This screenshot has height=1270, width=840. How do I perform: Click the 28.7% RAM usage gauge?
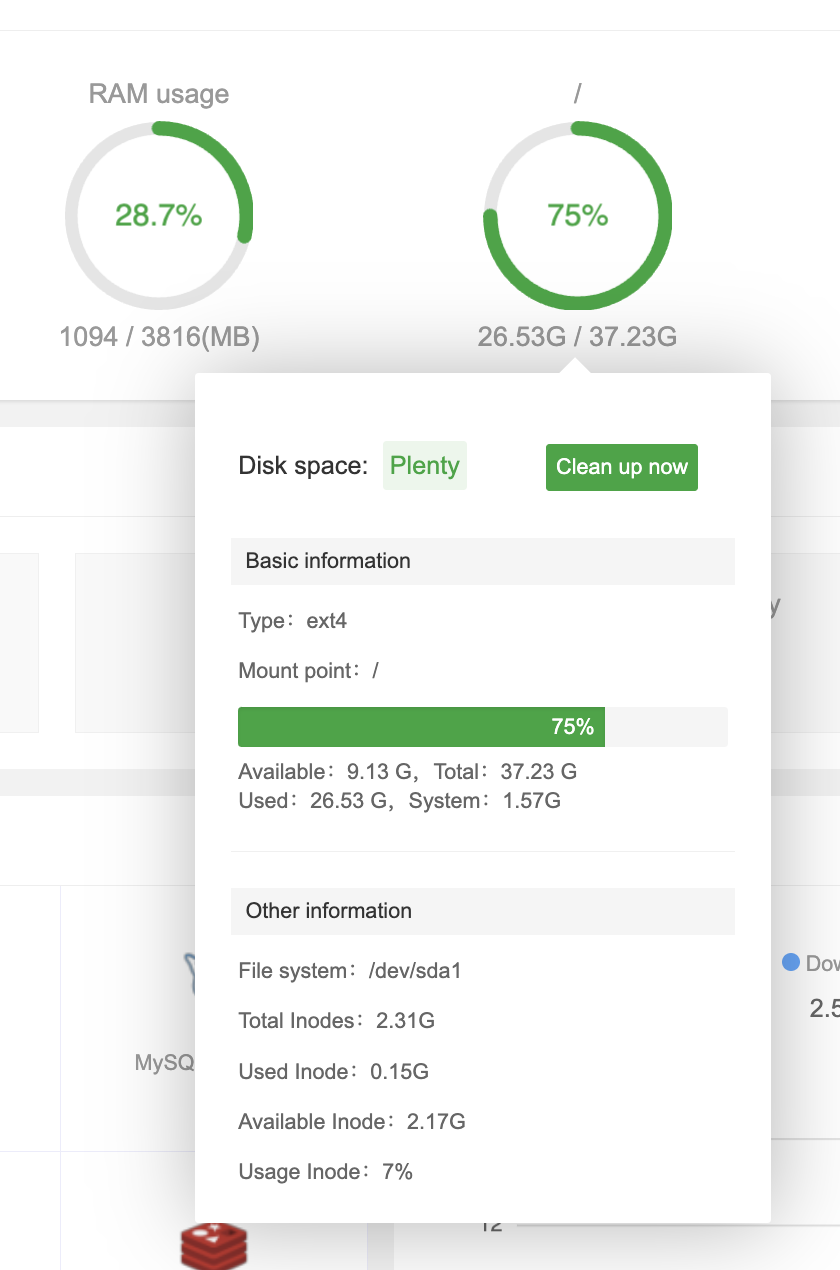(159, 215)
